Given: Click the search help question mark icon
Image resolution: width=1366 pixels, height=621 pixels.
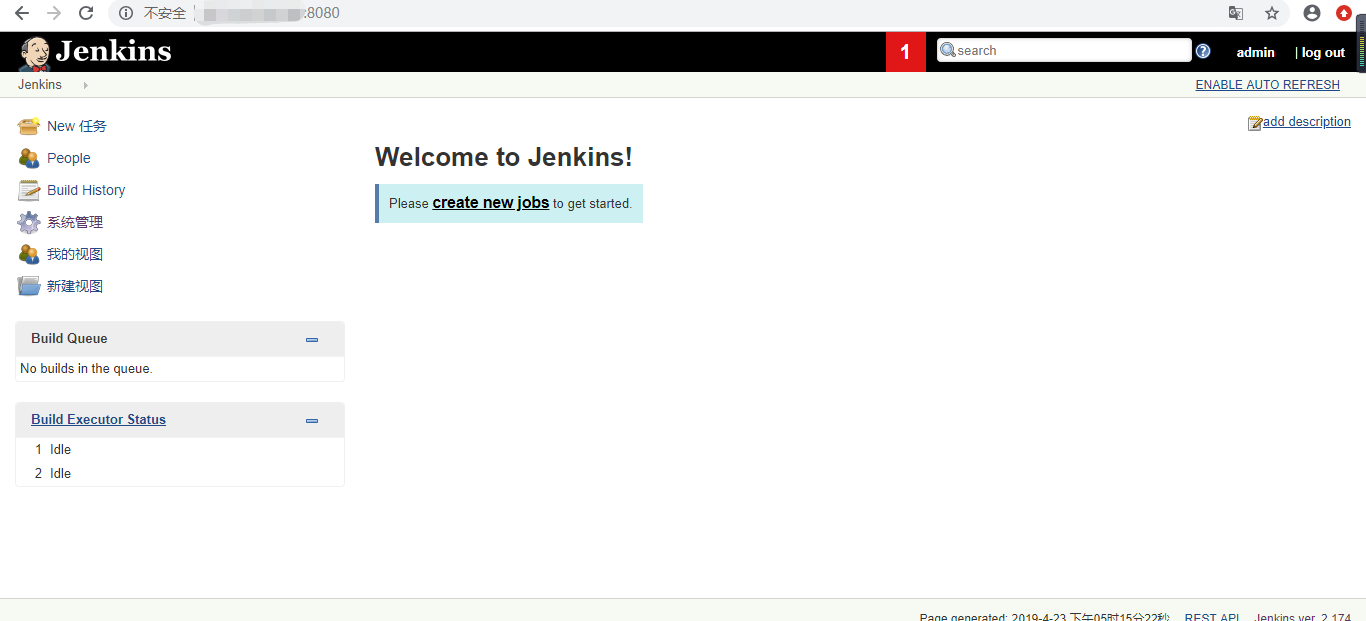Looking at the screenshot, I should pyautogui.click(x=1203, y=51).
